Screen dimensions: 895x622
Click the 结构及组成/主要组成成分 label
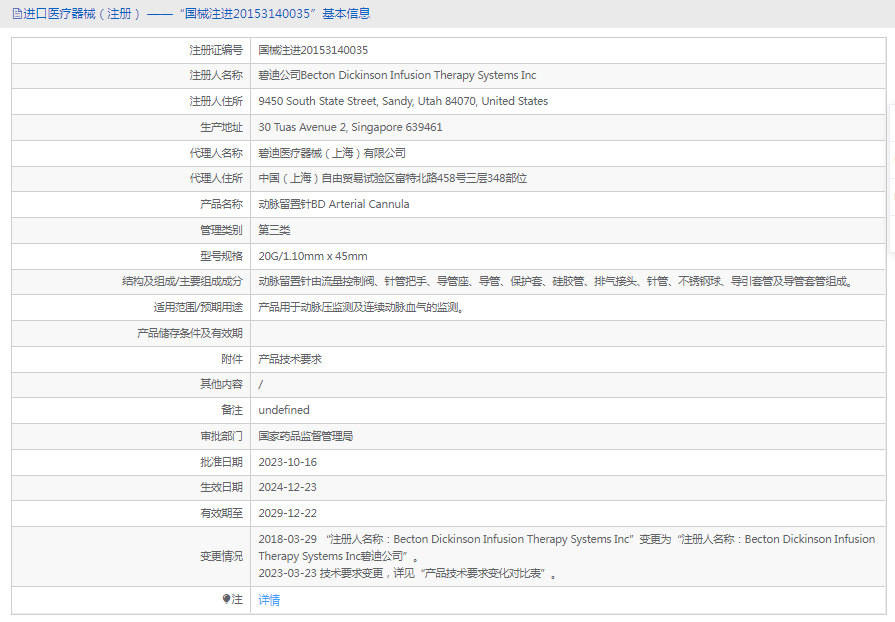[x=182, y=281]
